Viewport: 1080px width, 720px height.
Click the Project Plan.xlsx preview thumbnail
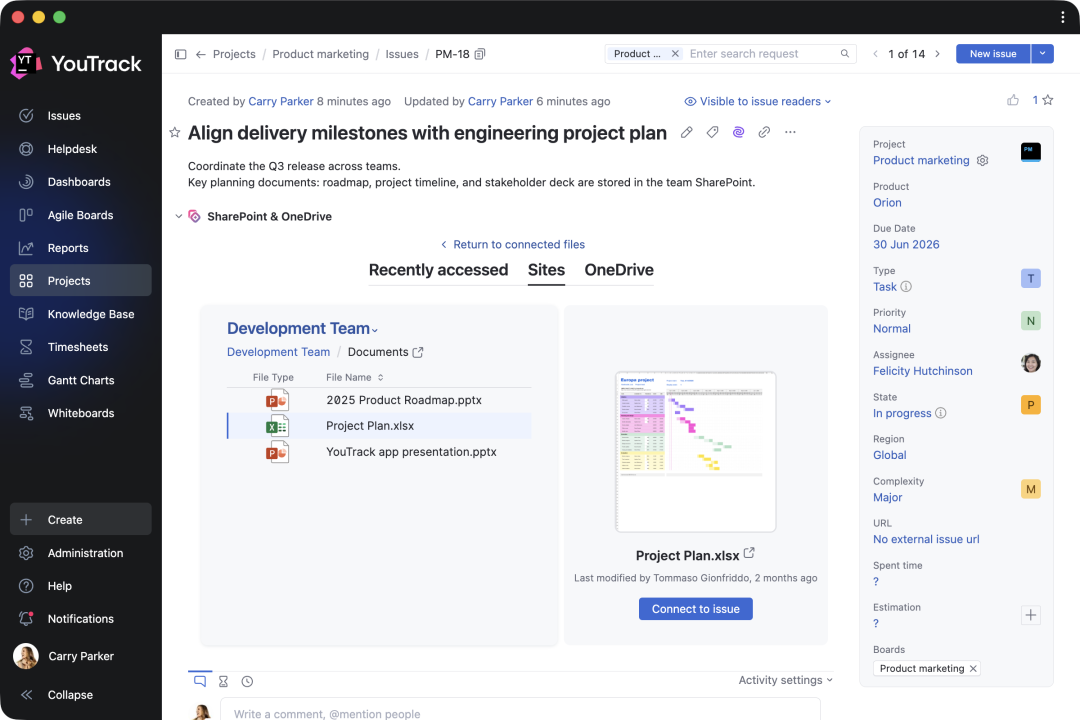(x=696, y=452)
